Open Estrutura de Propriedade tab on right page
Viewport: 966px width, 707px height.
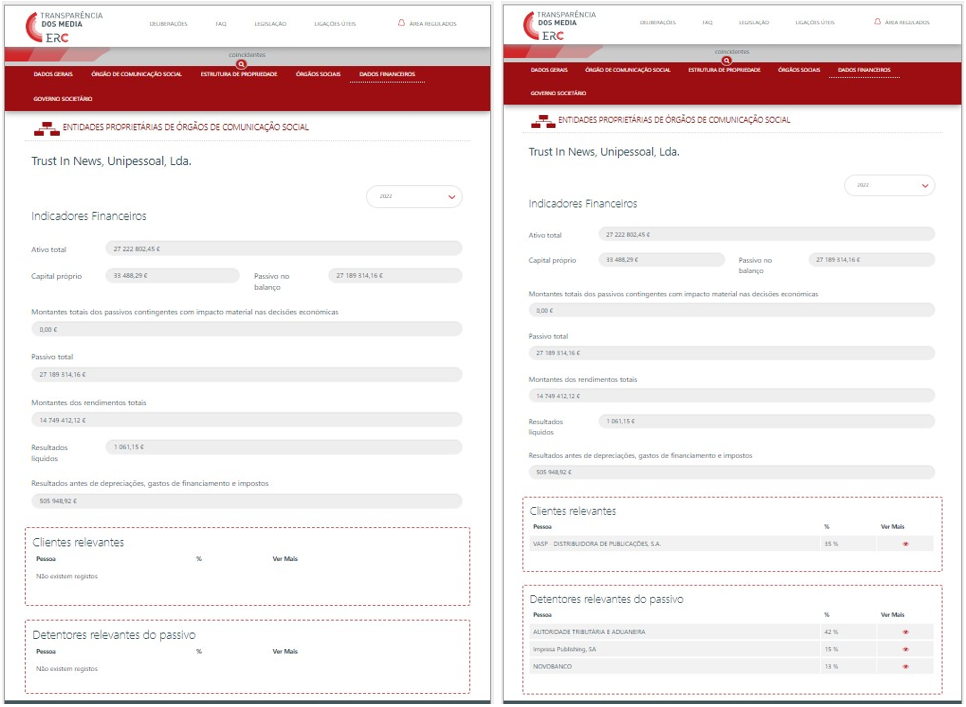coord(724,70)
